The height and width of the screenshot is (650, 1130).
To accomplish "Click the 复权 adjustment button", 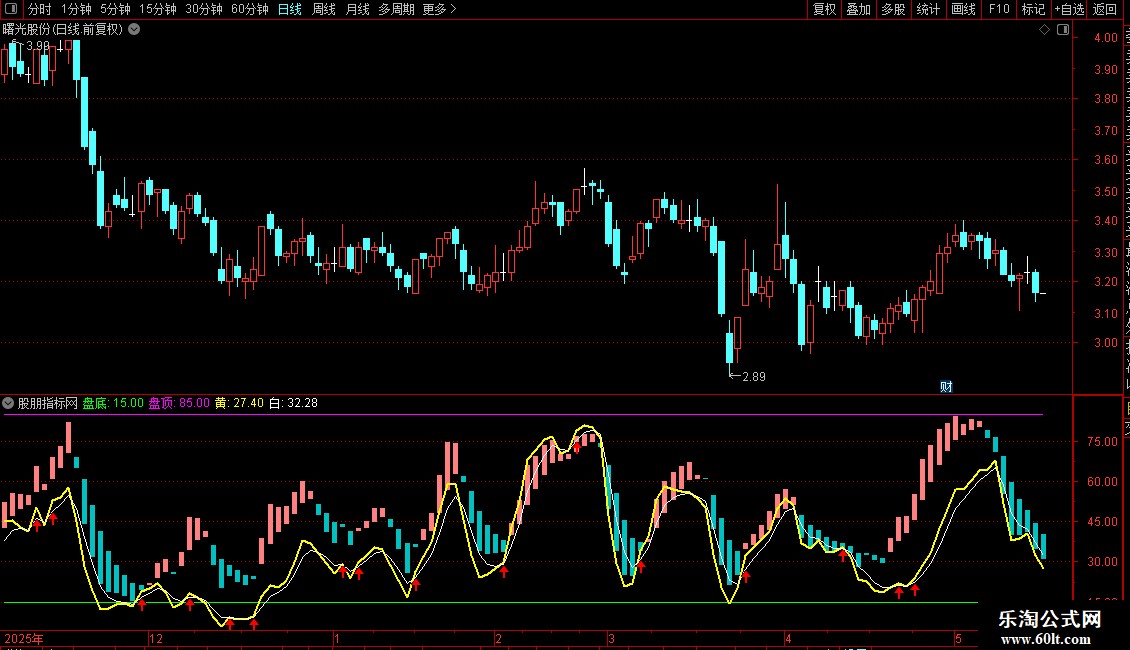I will click(824, 9).
